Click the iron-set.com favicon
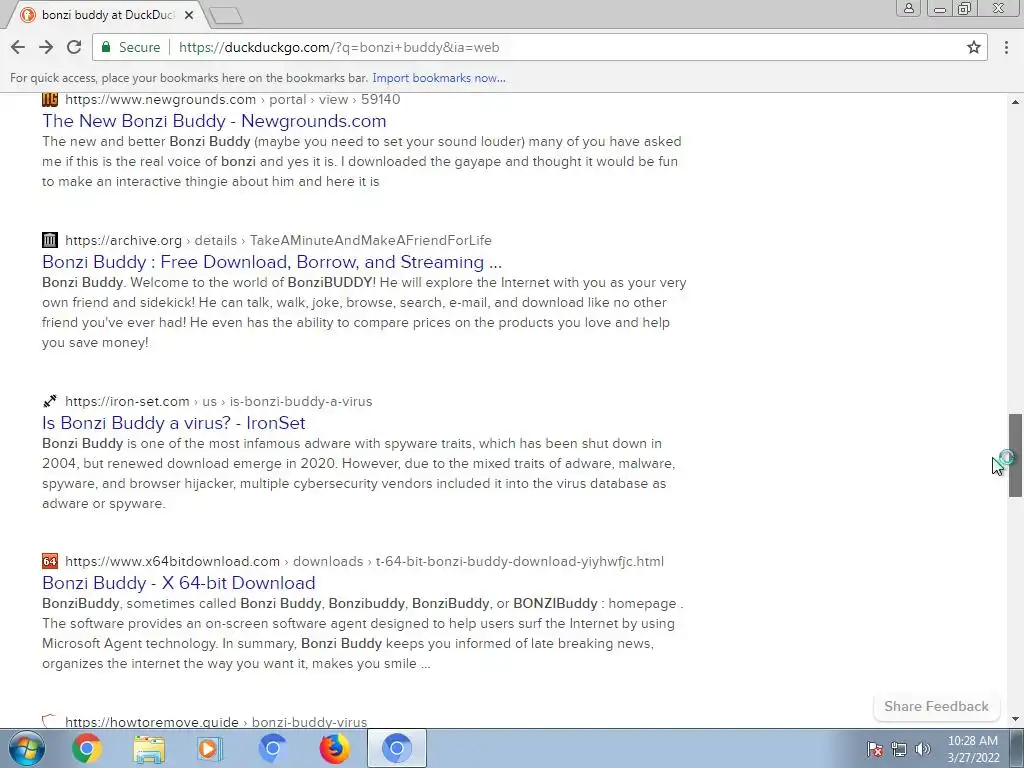The height and width of the screenshot is (768, 1024). point(50,401)
